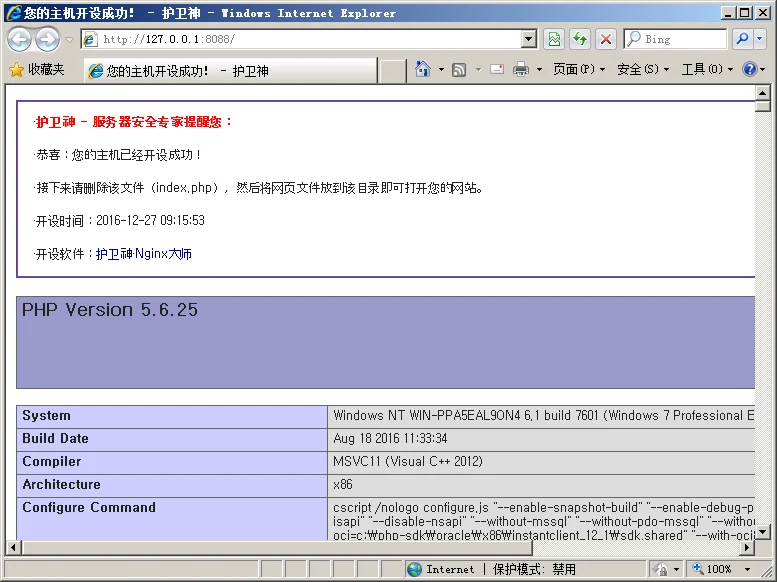Image resolution: width=777 pixels, height=582 pixels.
Task: Click the 开设时间 2016-12-27 09:15:53 line
Action: (120, 221)
